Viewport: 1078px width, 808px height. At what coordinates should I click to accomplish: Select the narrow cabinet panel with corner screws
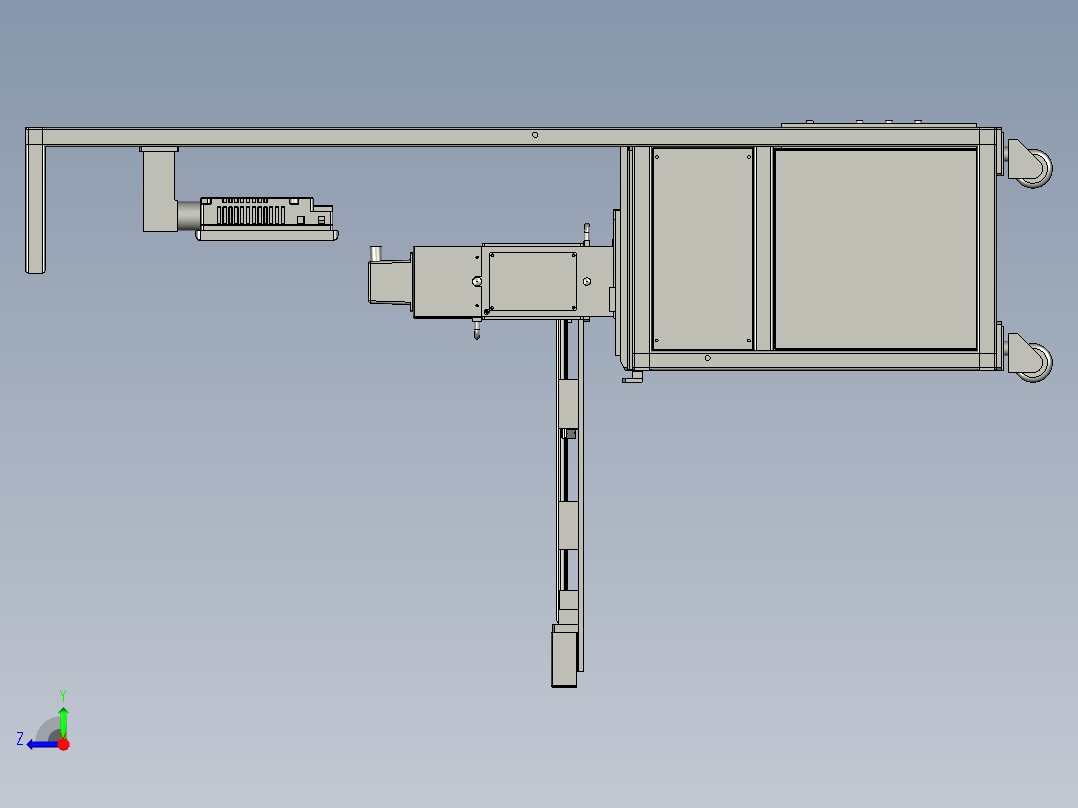(703, 248)
